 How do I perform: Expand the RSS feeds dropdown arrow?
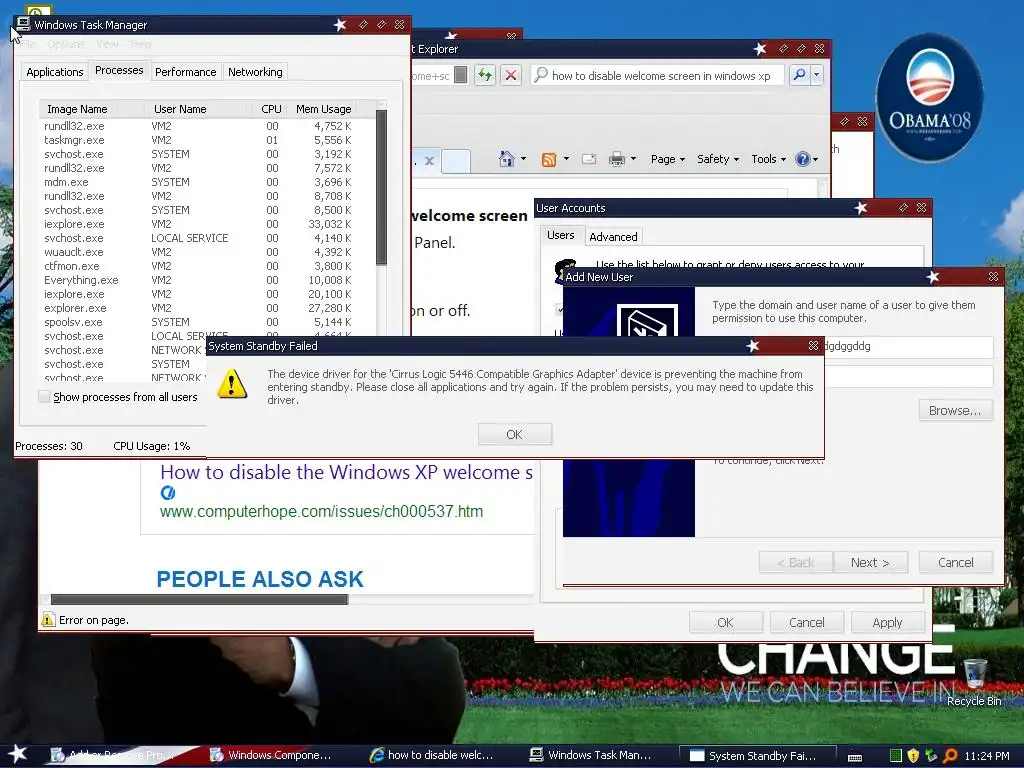(x=566, y=159)
